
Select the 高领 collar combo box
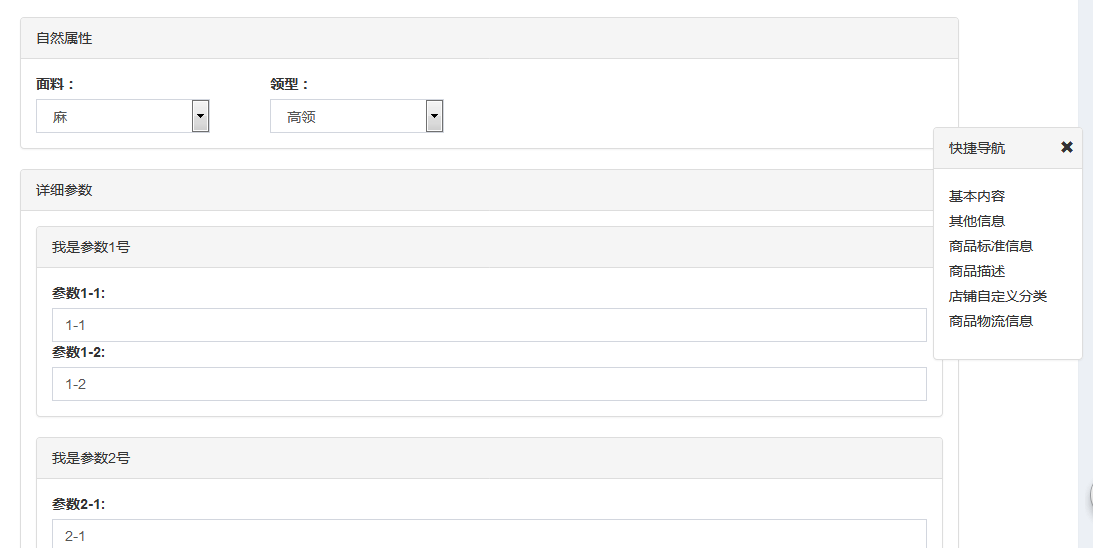pos(357,116)
